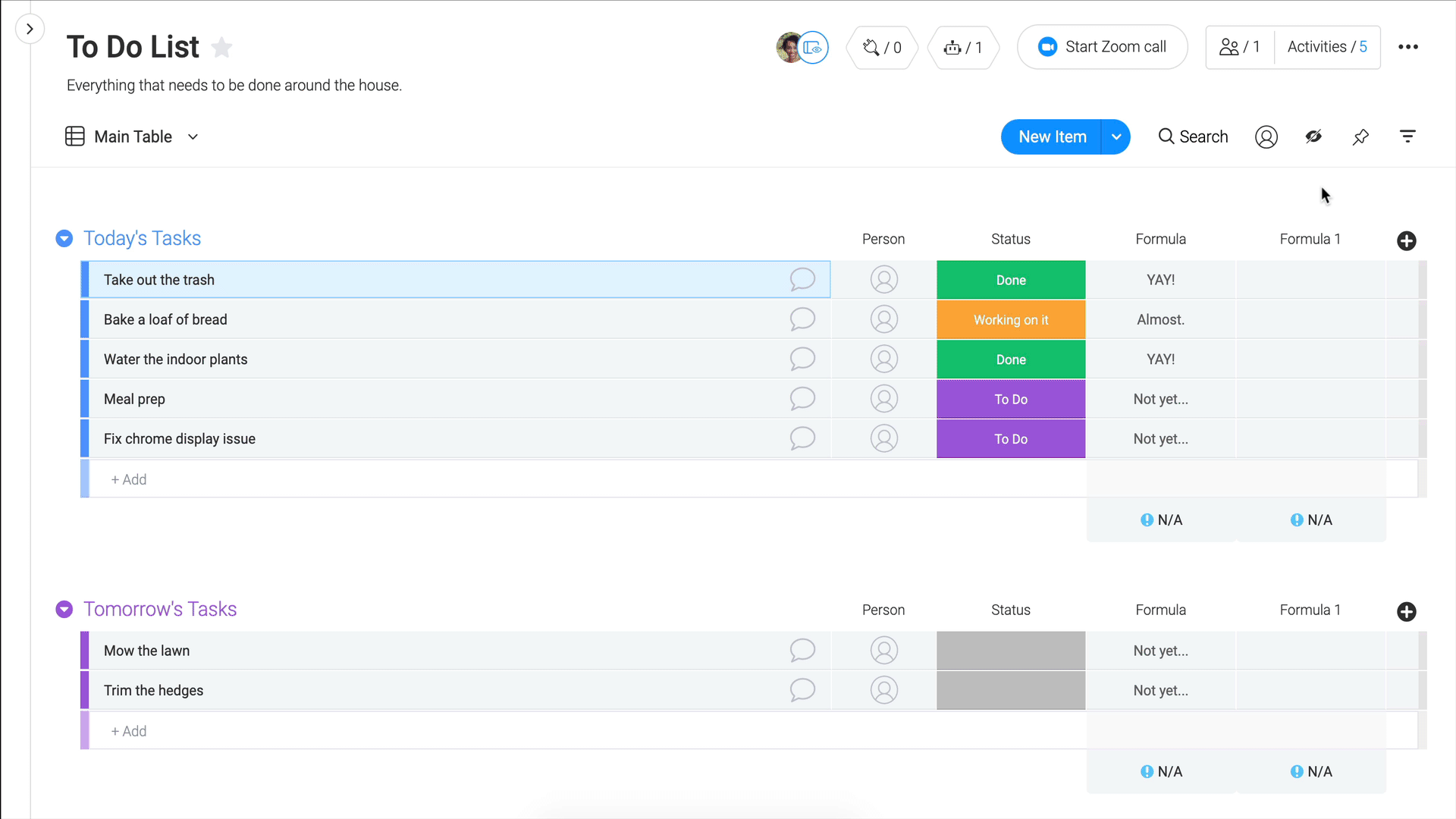Click the New Item button

pyautogui.click(x=1052, y=137)
